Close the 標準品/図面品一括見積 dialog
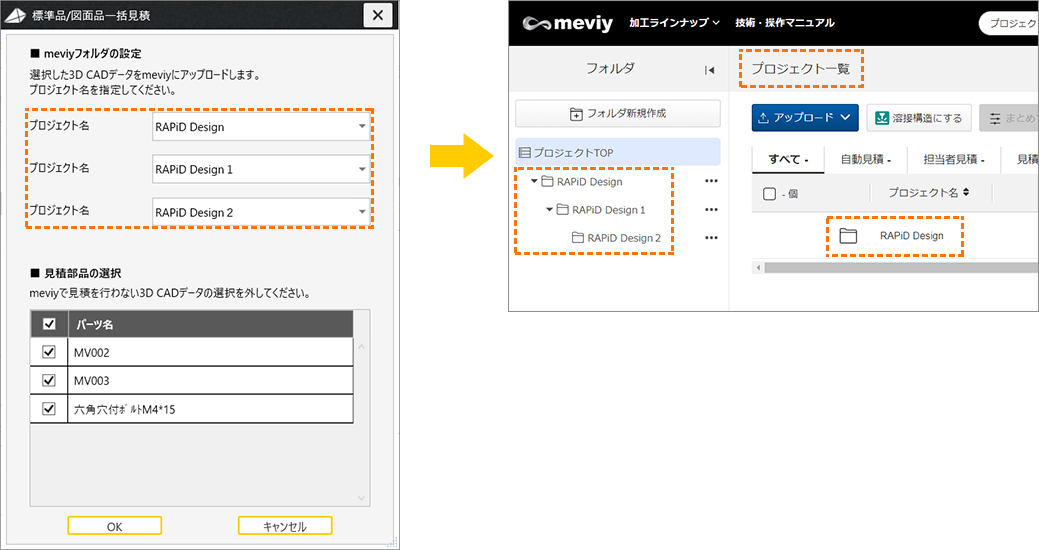 pos(378,15)
